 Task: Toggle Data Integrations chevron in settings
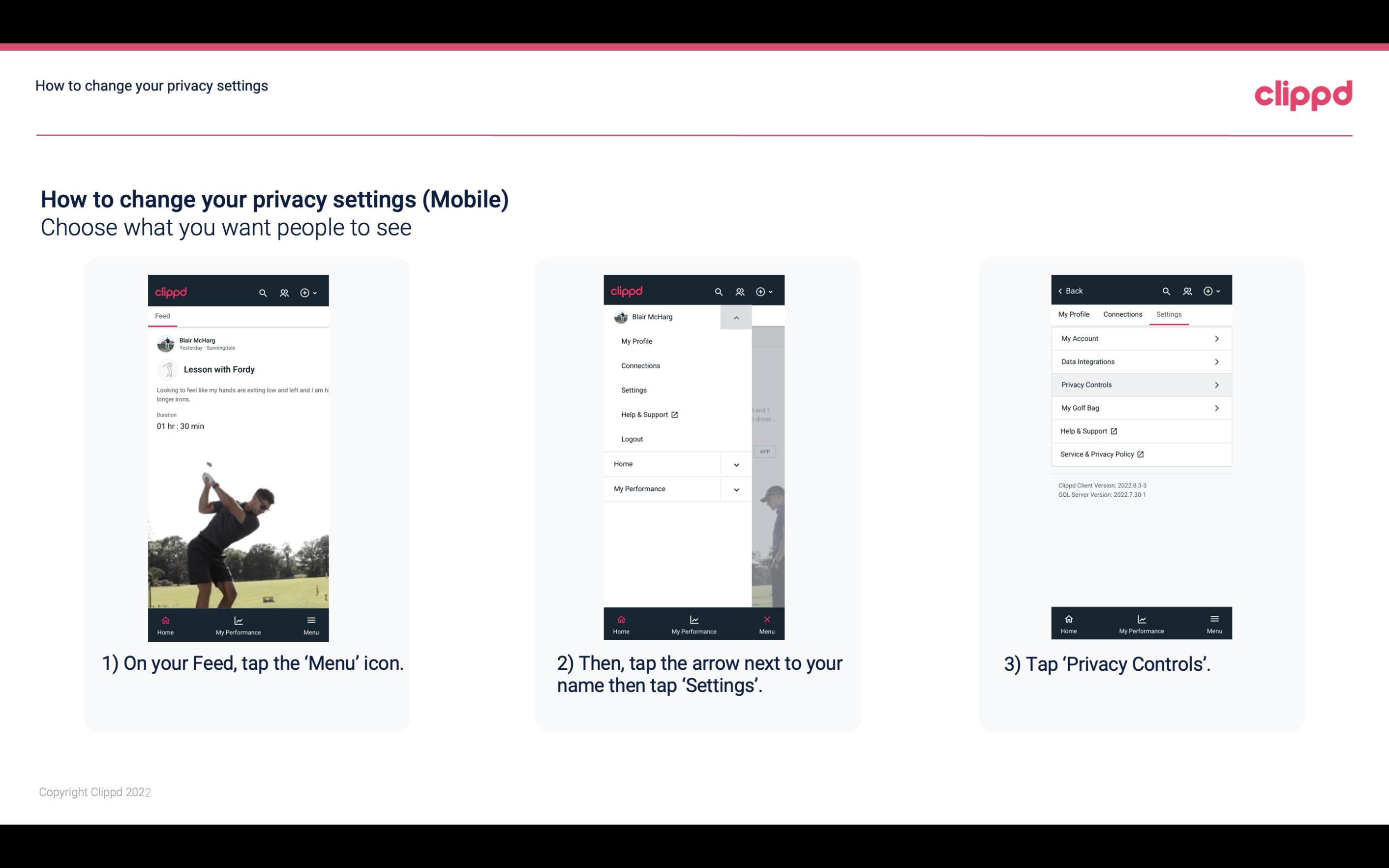(1217, 361)
